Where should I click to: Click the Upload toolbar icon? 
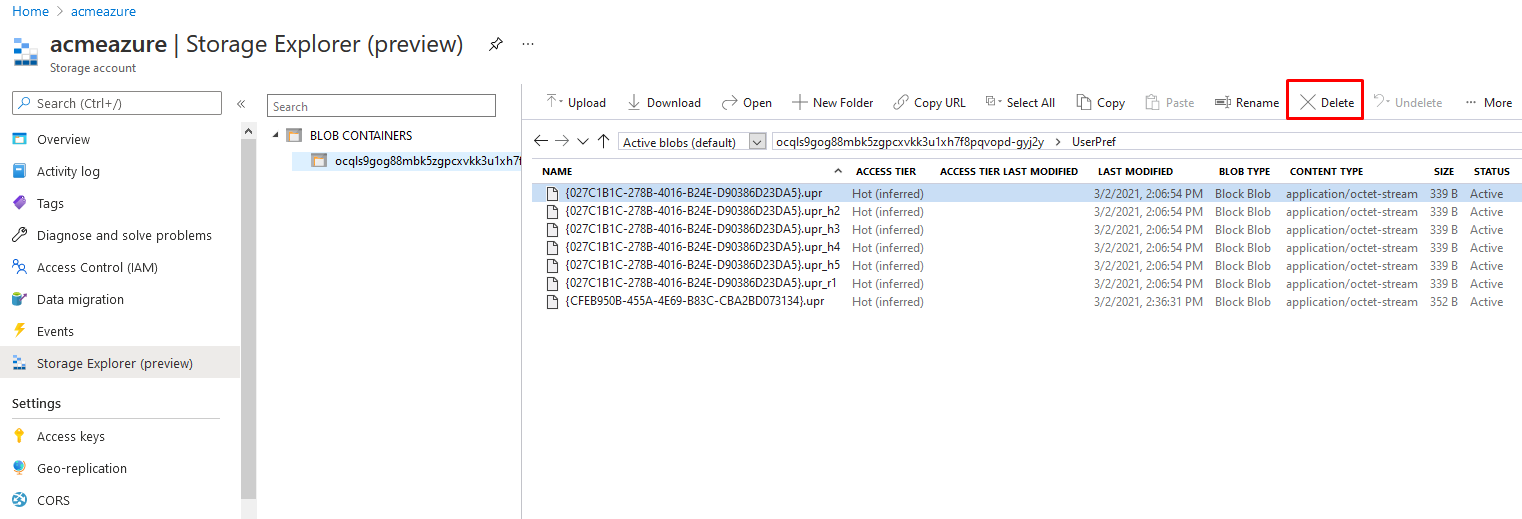(554, 102)
